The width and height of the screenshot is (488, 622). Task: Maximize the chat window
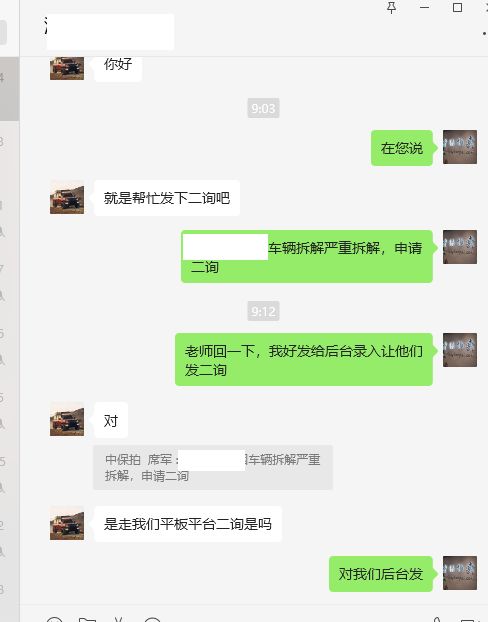(x=457, y=7)
